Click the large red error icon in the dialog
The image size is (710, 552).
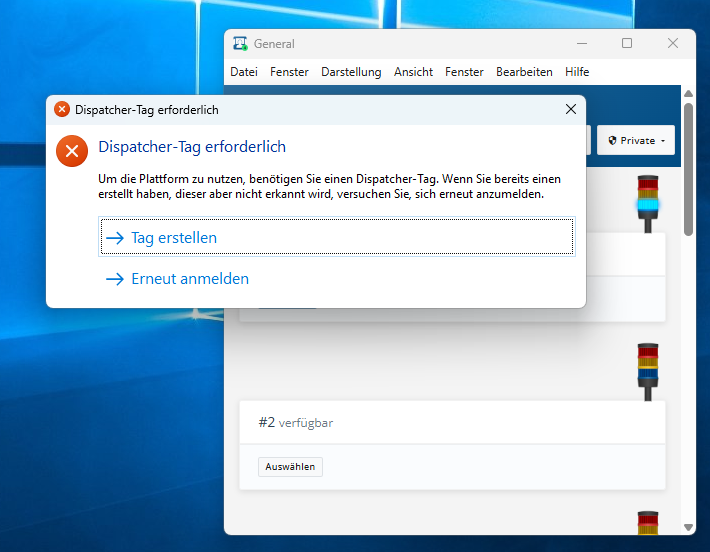pyautogui.click(x=71, y=151)
